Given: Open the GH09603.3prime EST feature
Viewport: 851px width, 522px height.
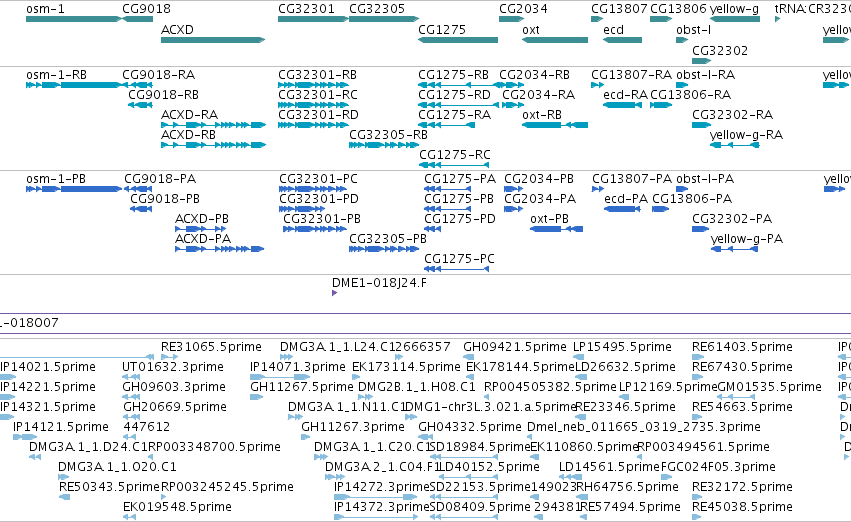Looking at the screenshot, I should coord(129,397).
